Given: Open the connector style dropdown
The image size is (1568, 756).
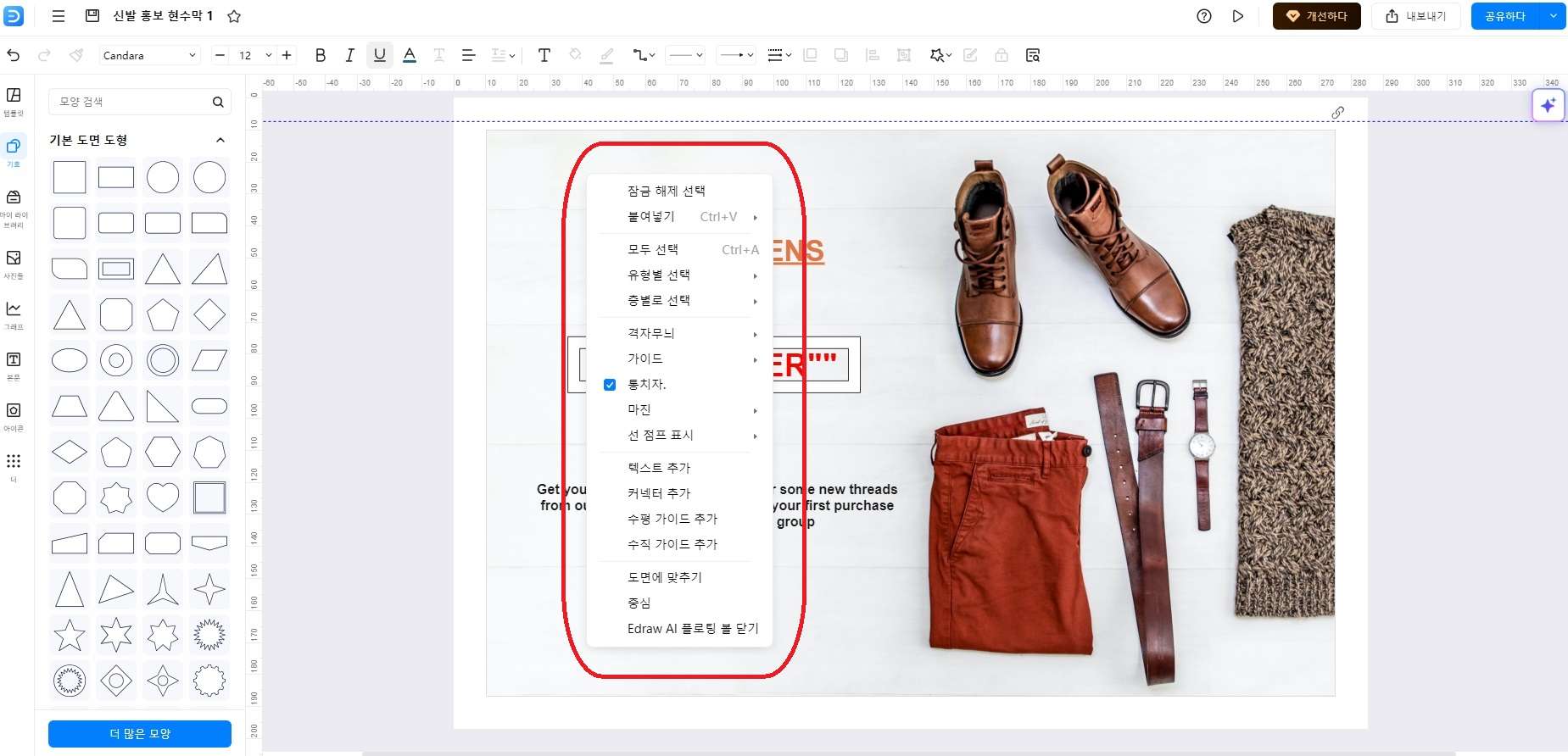Looking at the screenshot, I should (644, 55).
